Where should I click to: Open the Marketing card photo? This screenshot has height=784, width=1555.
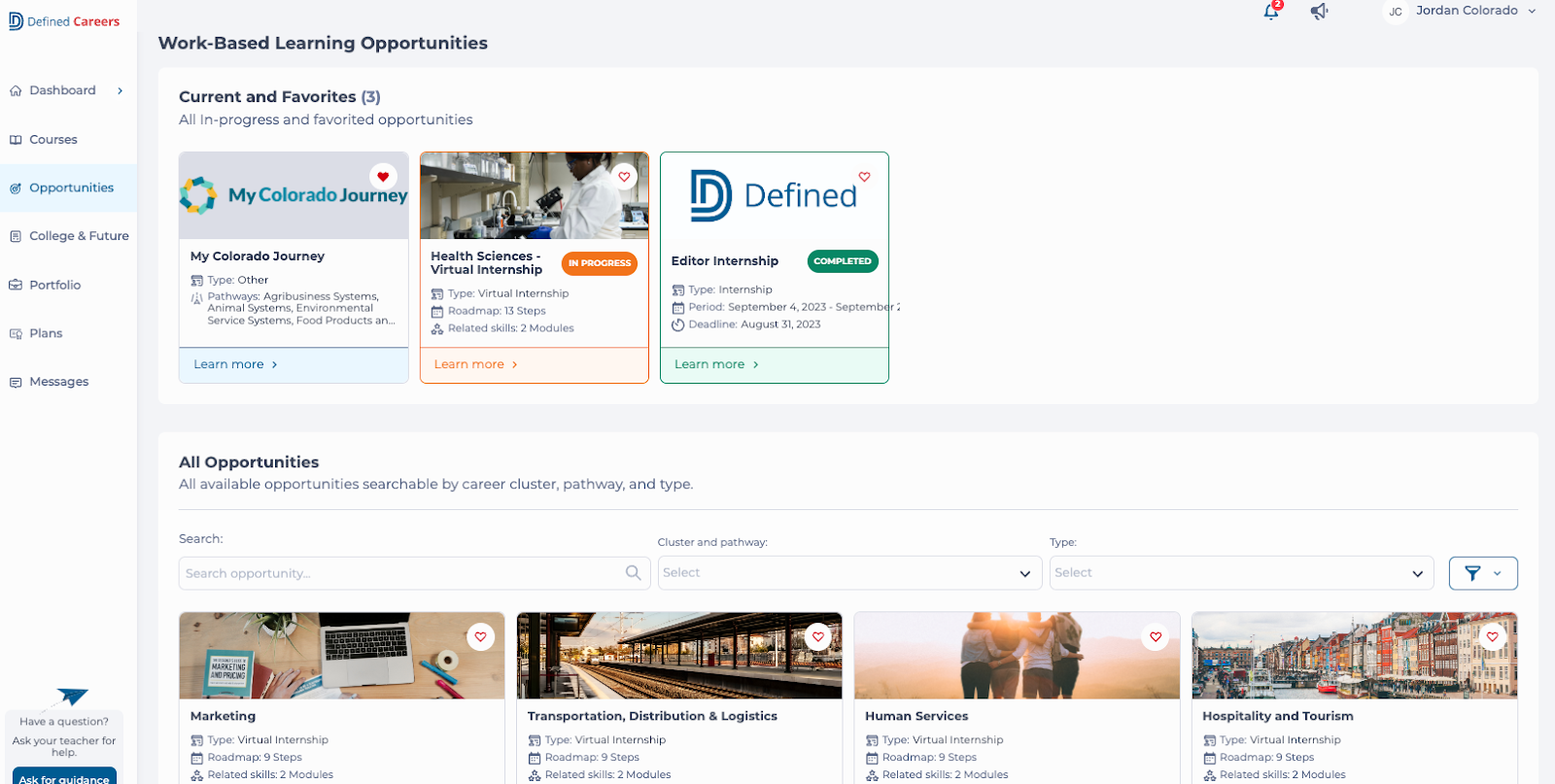click(342, 656)
